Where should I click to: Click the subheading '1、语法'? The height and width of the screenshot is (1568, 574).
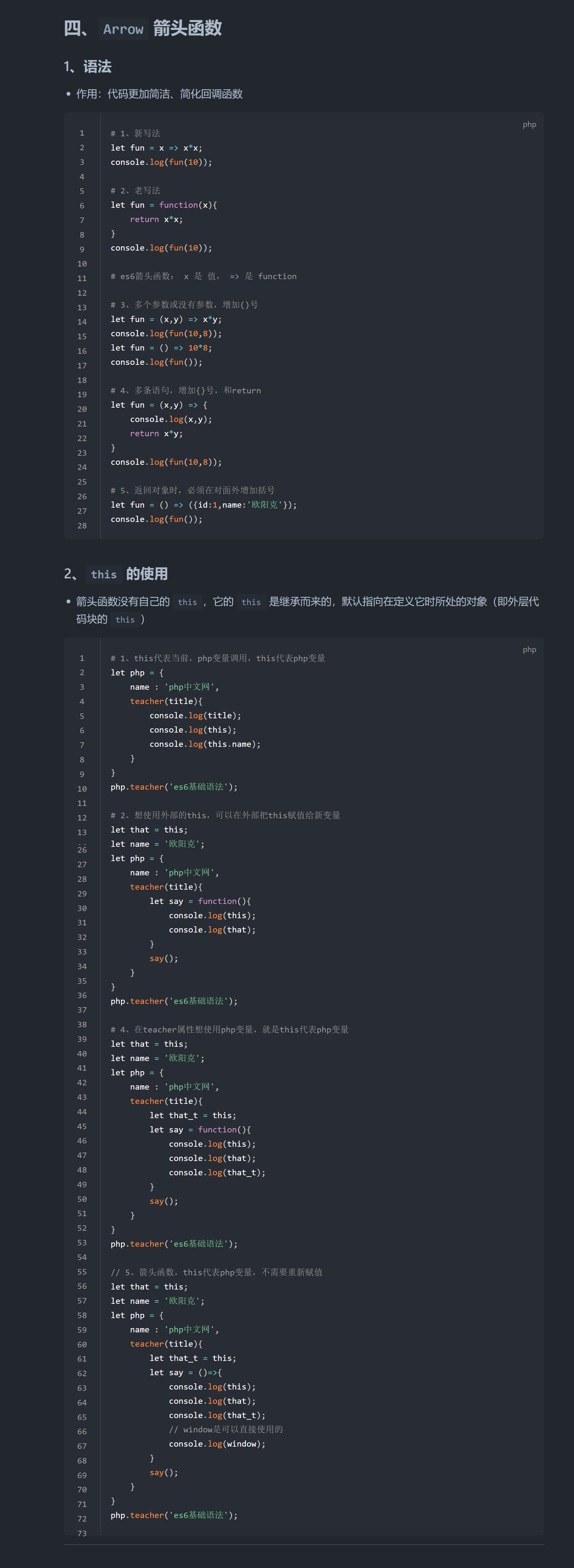88,66
